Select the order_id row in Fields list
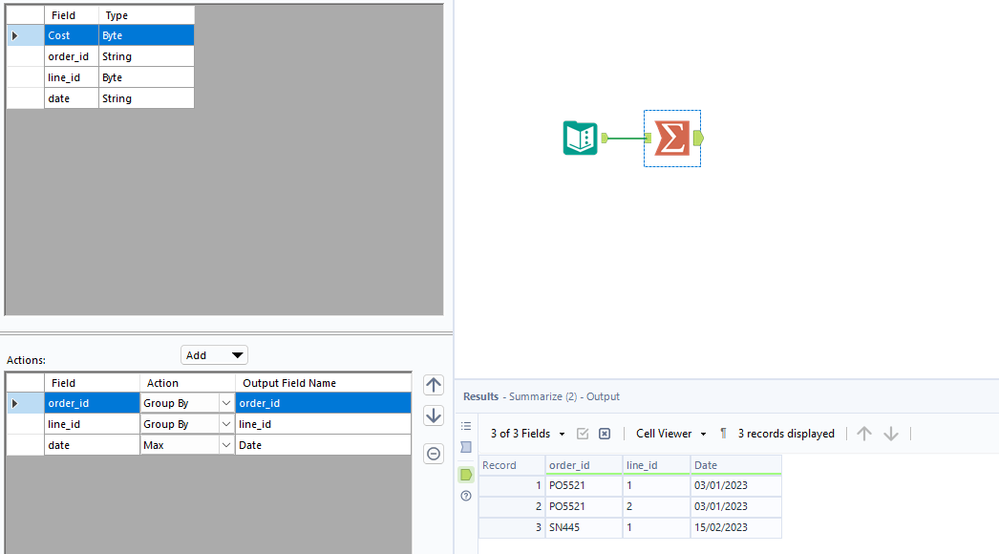This screenshot has height=554, width=999. [x=101, y=57]
